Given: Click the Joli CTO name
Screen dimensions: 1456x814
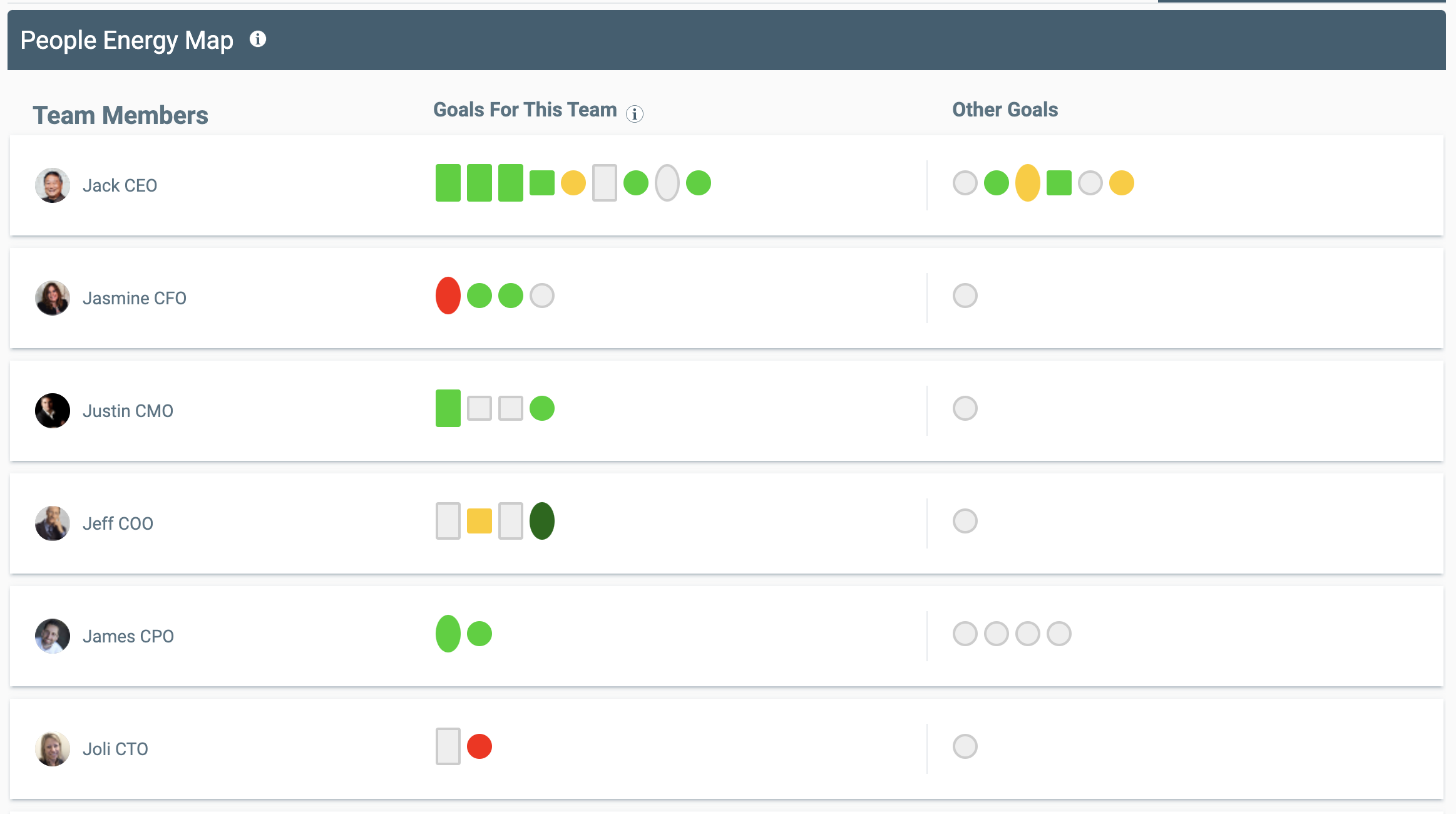Looking at the screenshot, I should point(115,749).
